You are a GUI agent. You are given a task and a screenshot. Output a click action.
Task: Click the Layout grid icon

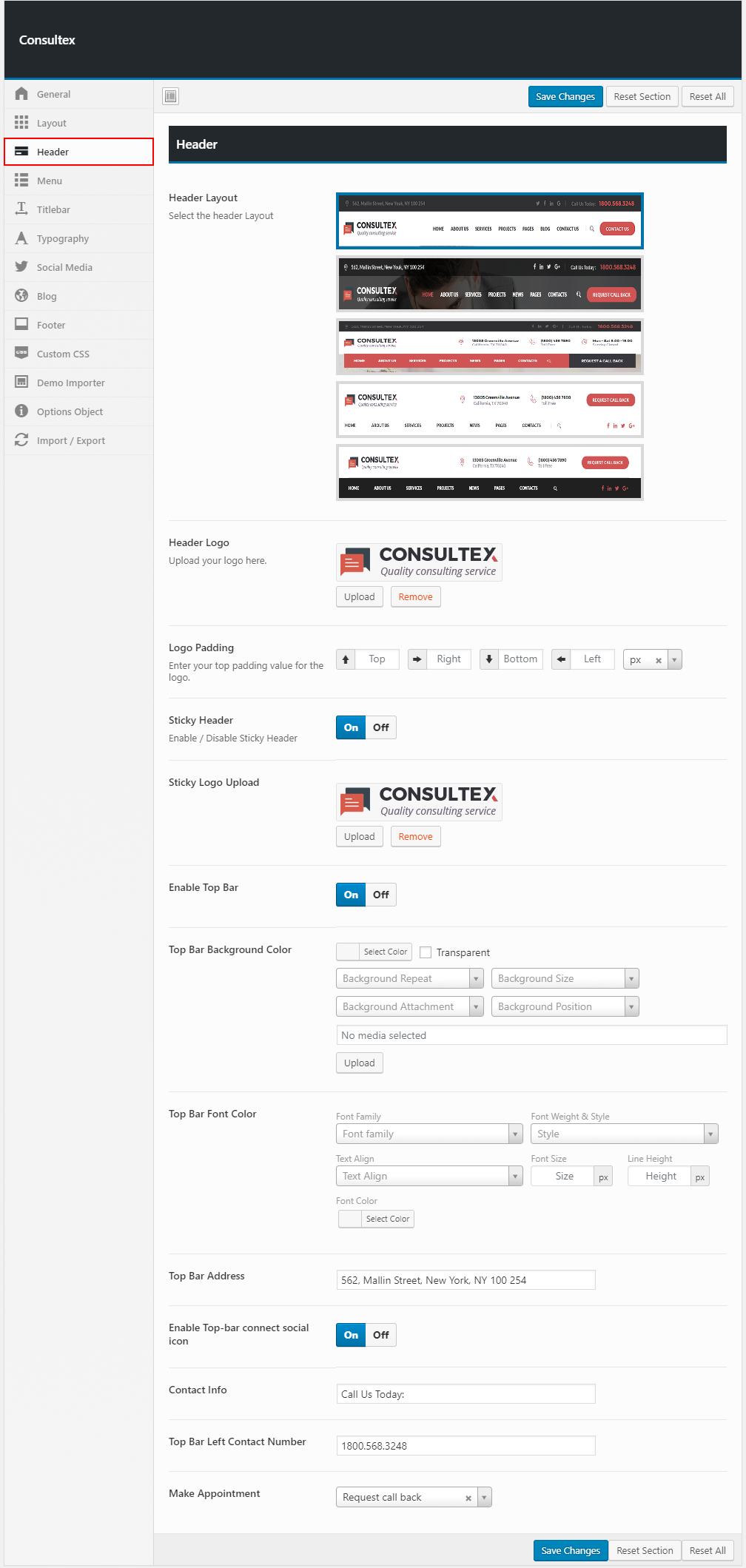(21, 123)
